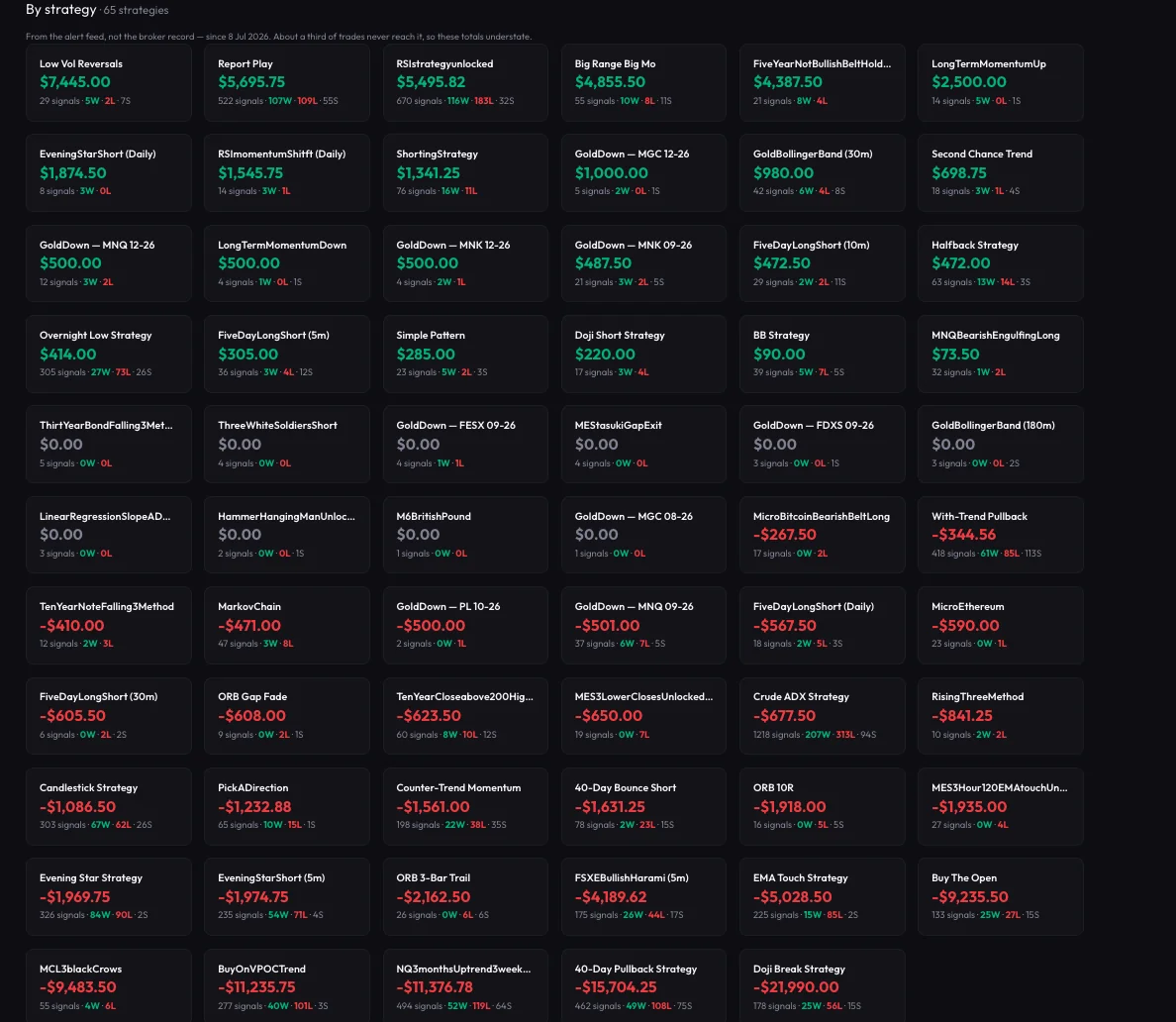Select GoldDown — MNK 09-26 card
The height and width of the screenshot is (1022, 1176).
[643, 263]
